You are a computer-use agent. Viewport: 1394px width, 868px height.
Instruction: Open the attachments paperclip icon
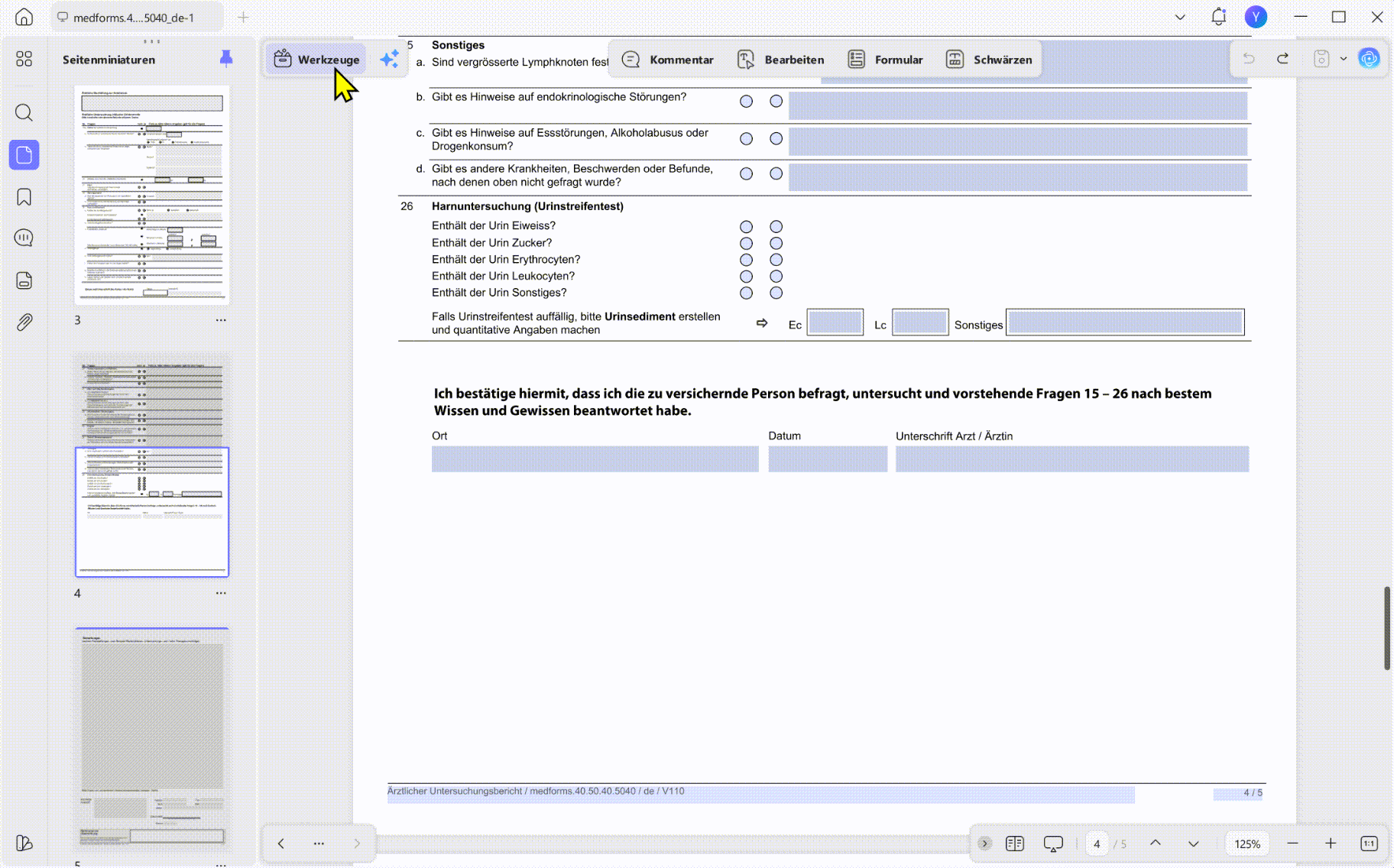click(24, 322)
